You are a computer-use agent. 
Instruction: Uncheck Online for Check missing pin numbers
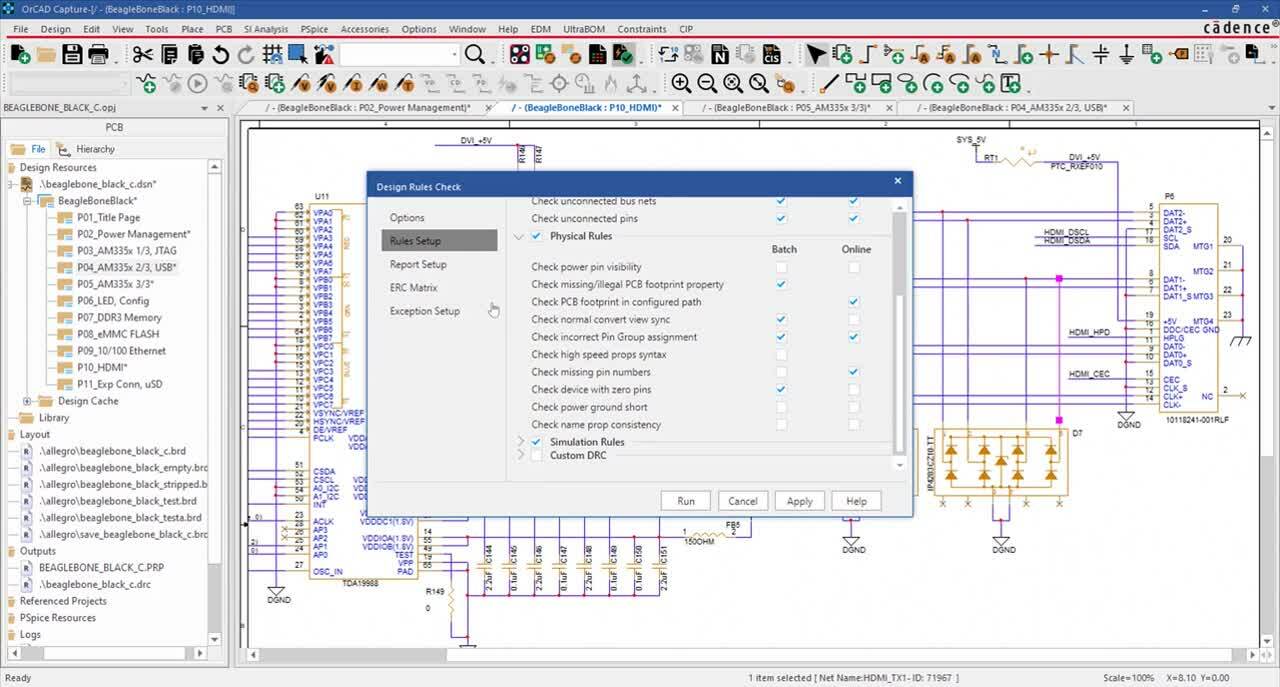(x=854, y=372)
